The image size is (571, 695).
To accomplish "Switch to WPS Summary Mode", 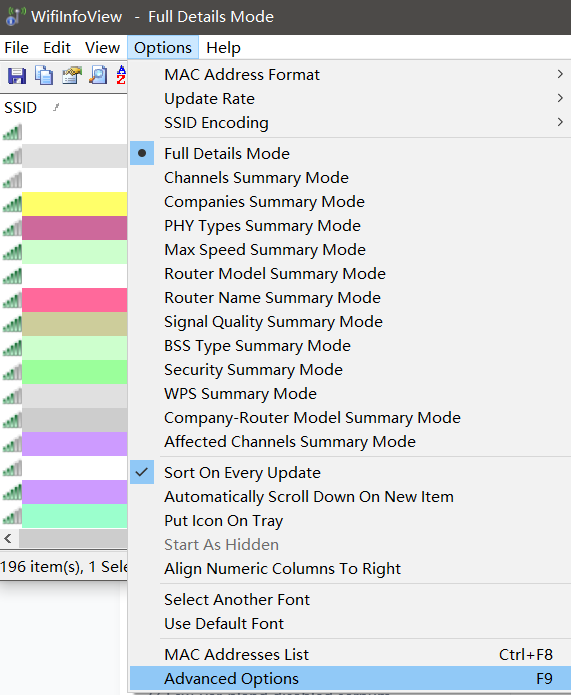I will click(x=350, y=393).
